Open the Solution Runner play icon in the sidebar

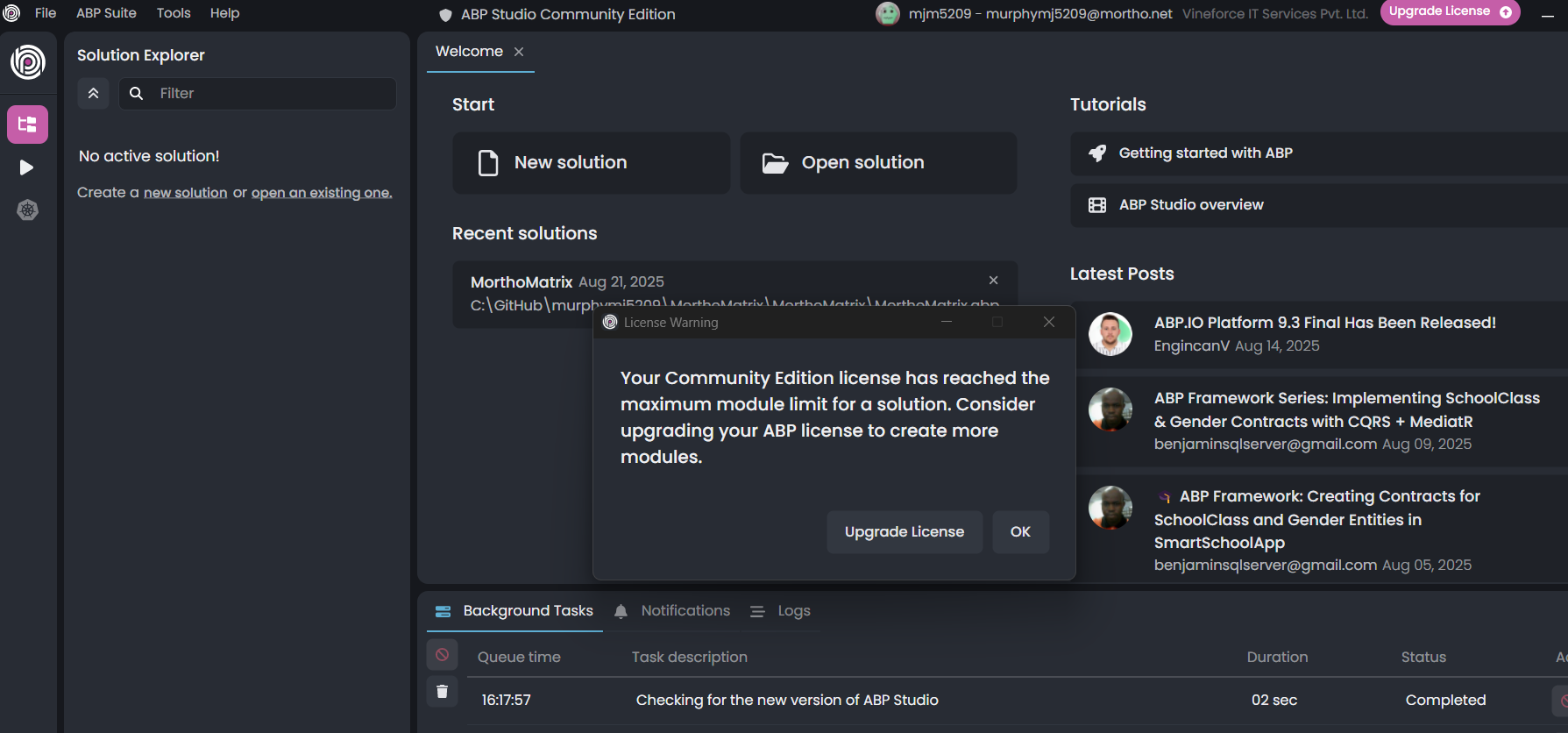click(27, 167)
